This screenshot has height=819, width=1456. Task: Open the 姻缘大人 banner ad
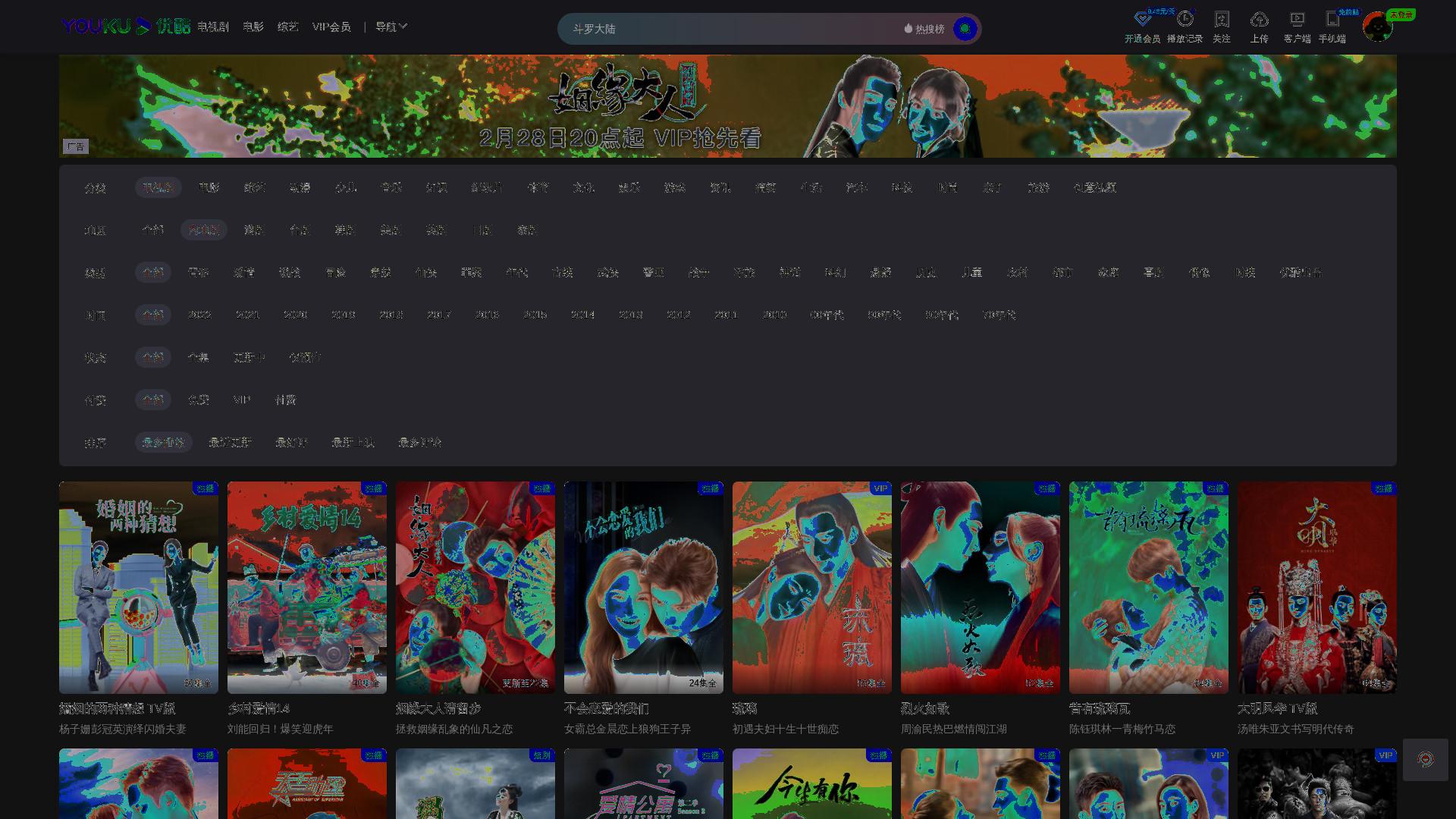[x=728, y=106]
